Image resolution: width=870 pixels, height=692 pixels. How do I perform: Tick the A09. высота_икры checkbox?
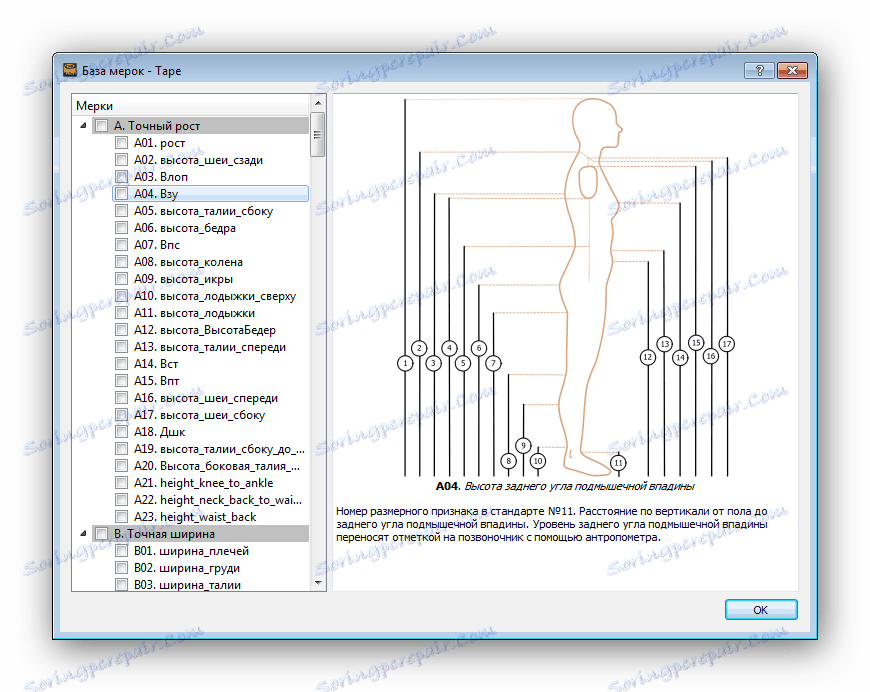[x=121, y=279]
